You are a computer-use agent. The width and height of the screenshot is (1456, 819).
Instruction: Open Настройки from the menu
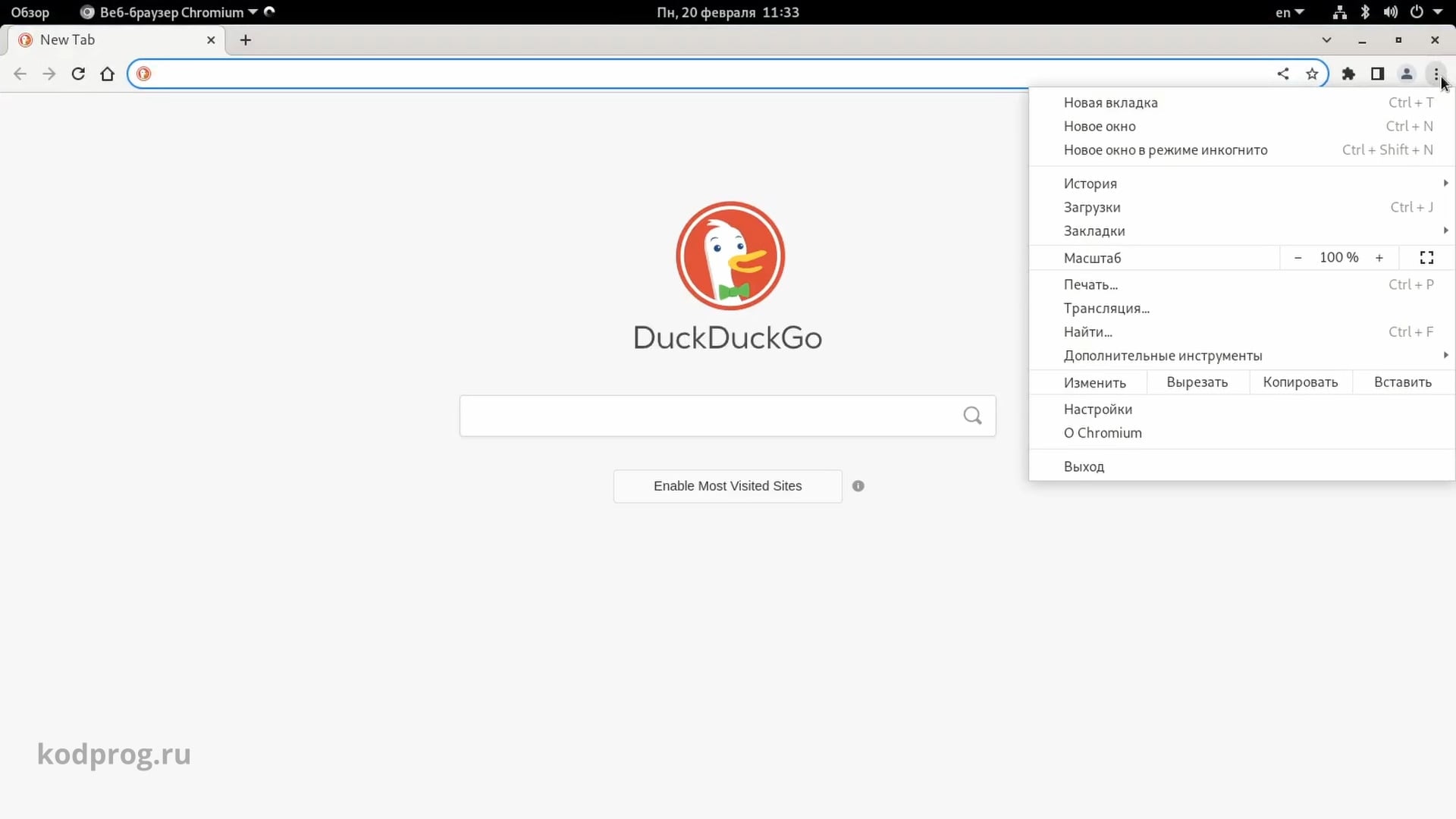click(x=1242, y=409)
